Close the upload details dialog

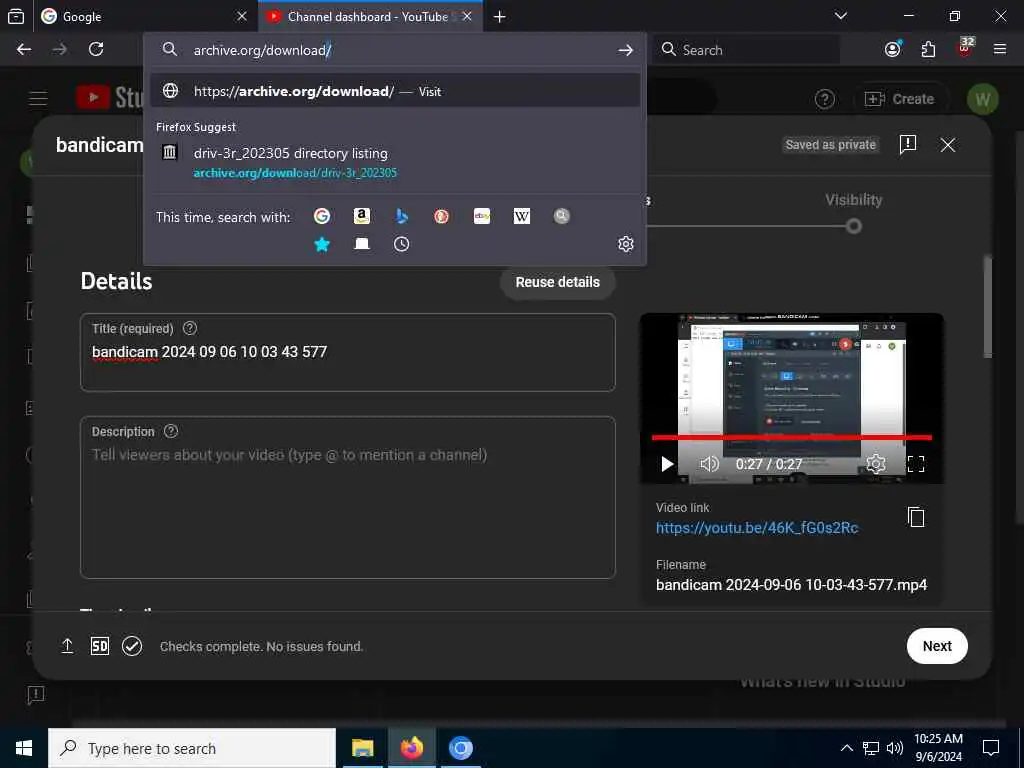948,145
